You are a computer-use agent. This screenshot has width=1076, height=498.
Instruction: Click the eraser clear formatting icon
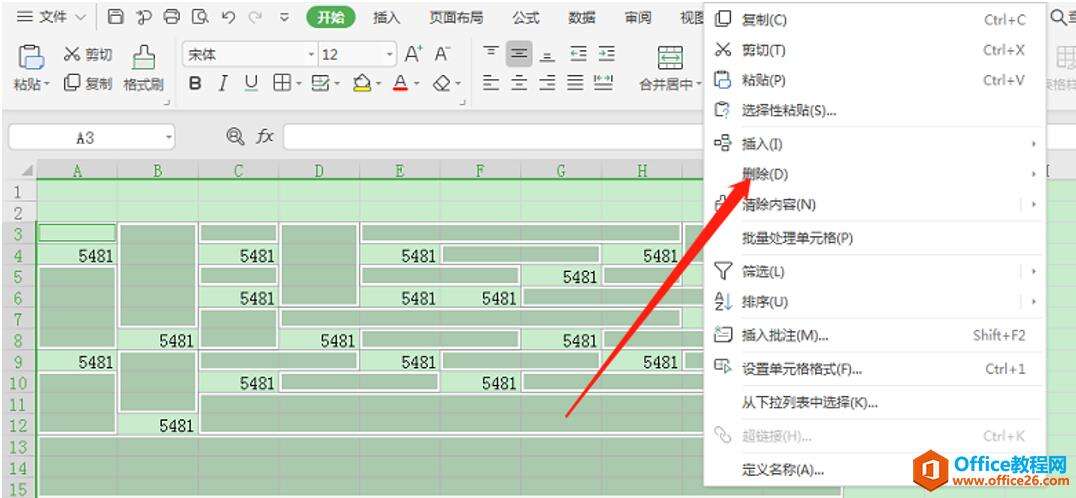[x=442, y=83]
